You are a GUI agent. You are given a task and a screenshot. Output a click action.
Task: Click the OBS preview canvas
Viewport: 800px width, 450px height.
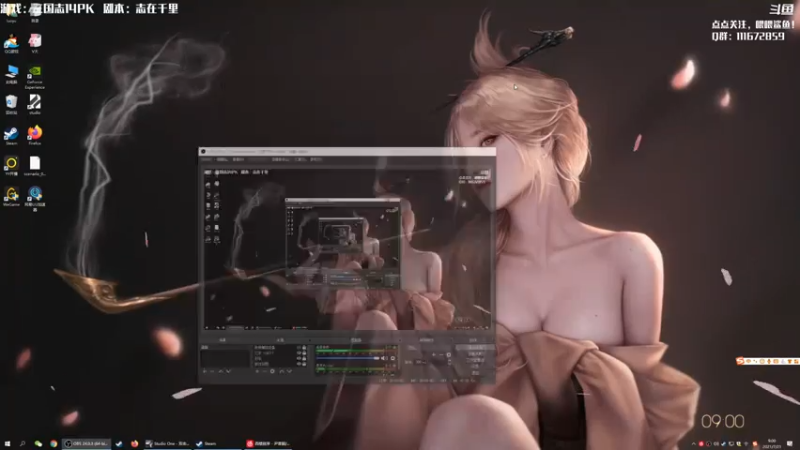[347, 250]
